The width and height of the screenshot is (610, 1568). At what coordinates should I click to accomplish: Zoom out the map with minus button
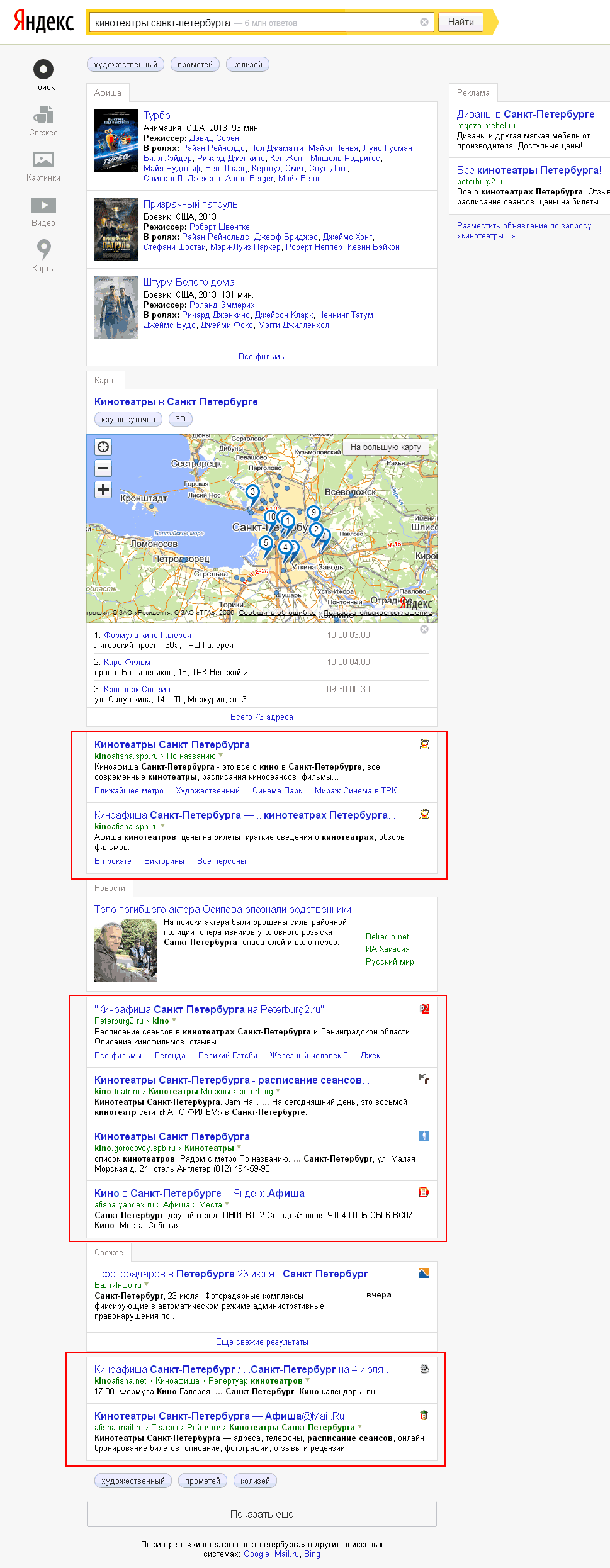tap(103, 468)
